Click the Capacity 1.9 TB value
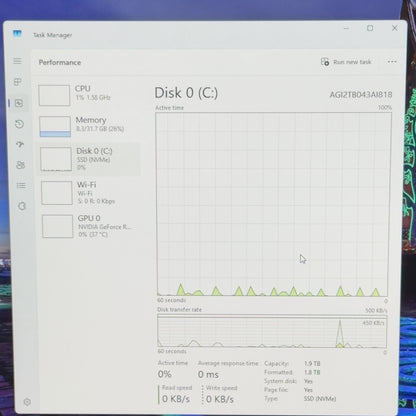Screen dimensions: 416x416 click(312, 363)
